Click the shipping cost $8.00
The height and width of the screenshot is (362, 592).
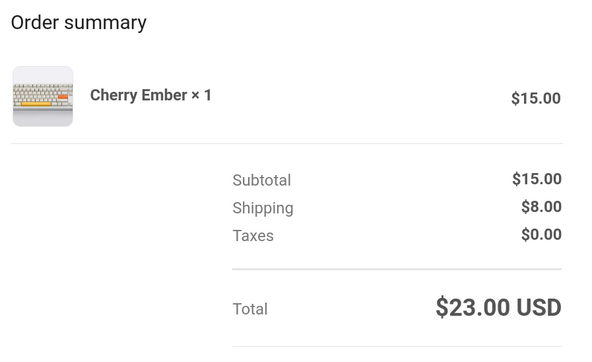pos(541,207)
